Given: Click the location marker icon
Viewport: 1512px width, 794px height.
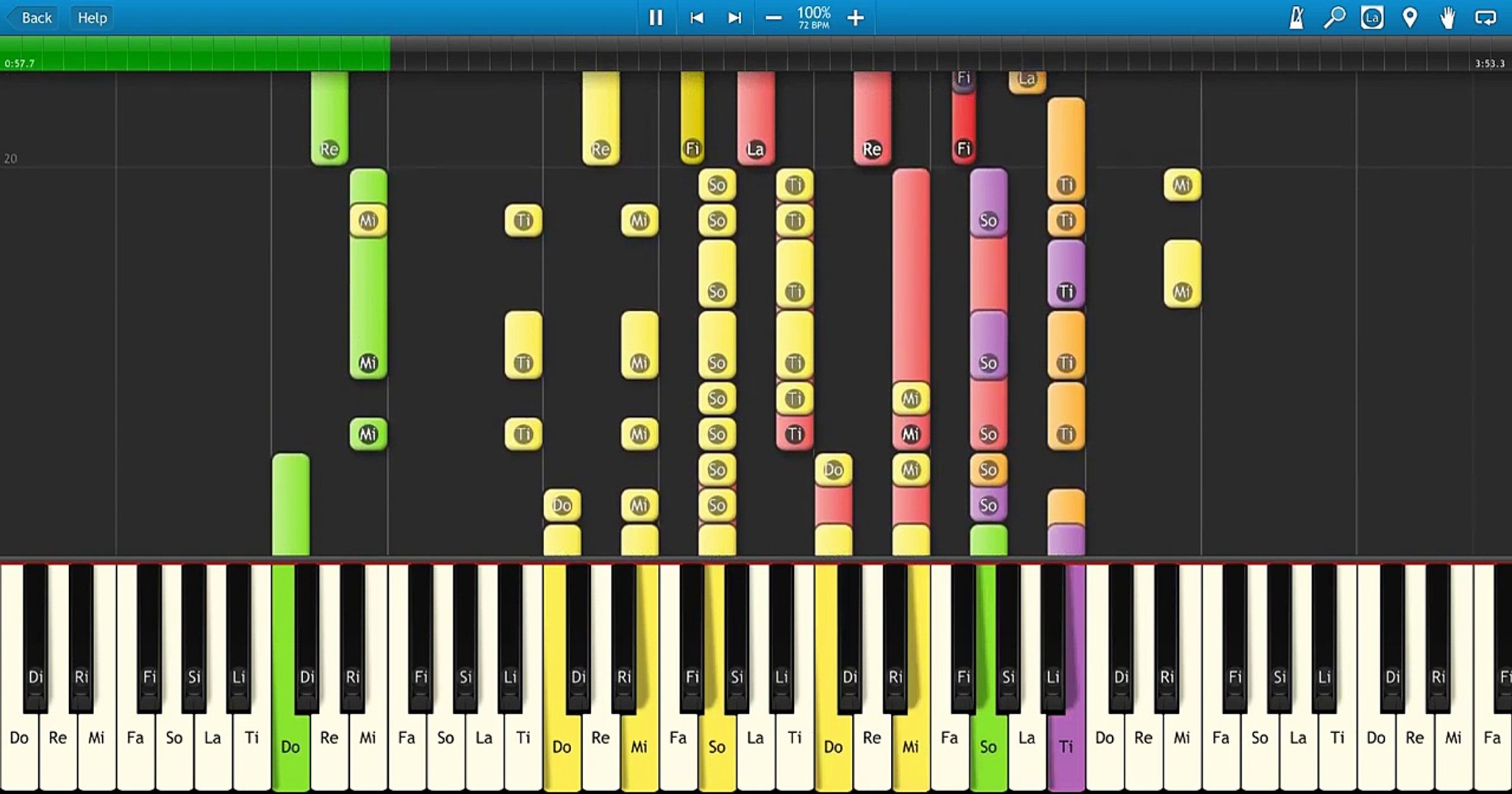Looking at the screenshot, I should tap(1410, 17).
